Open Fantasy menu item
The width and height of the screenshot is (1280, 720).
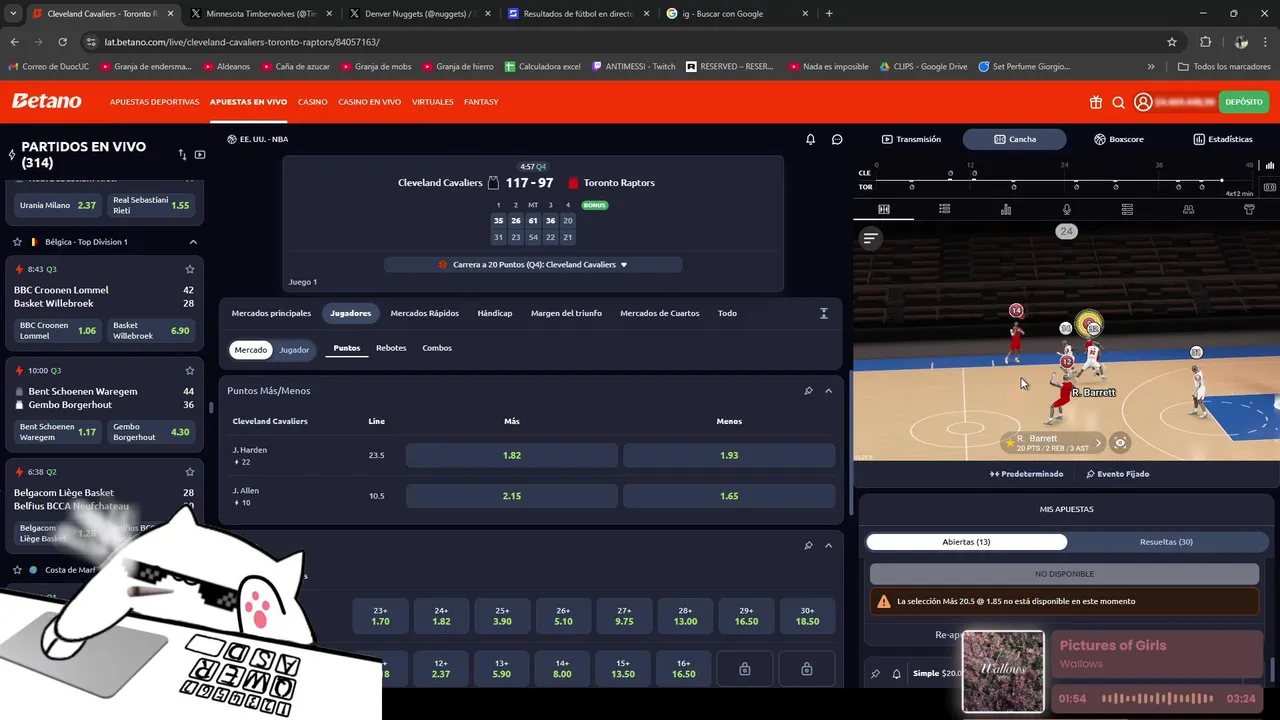tap(481, 102)
